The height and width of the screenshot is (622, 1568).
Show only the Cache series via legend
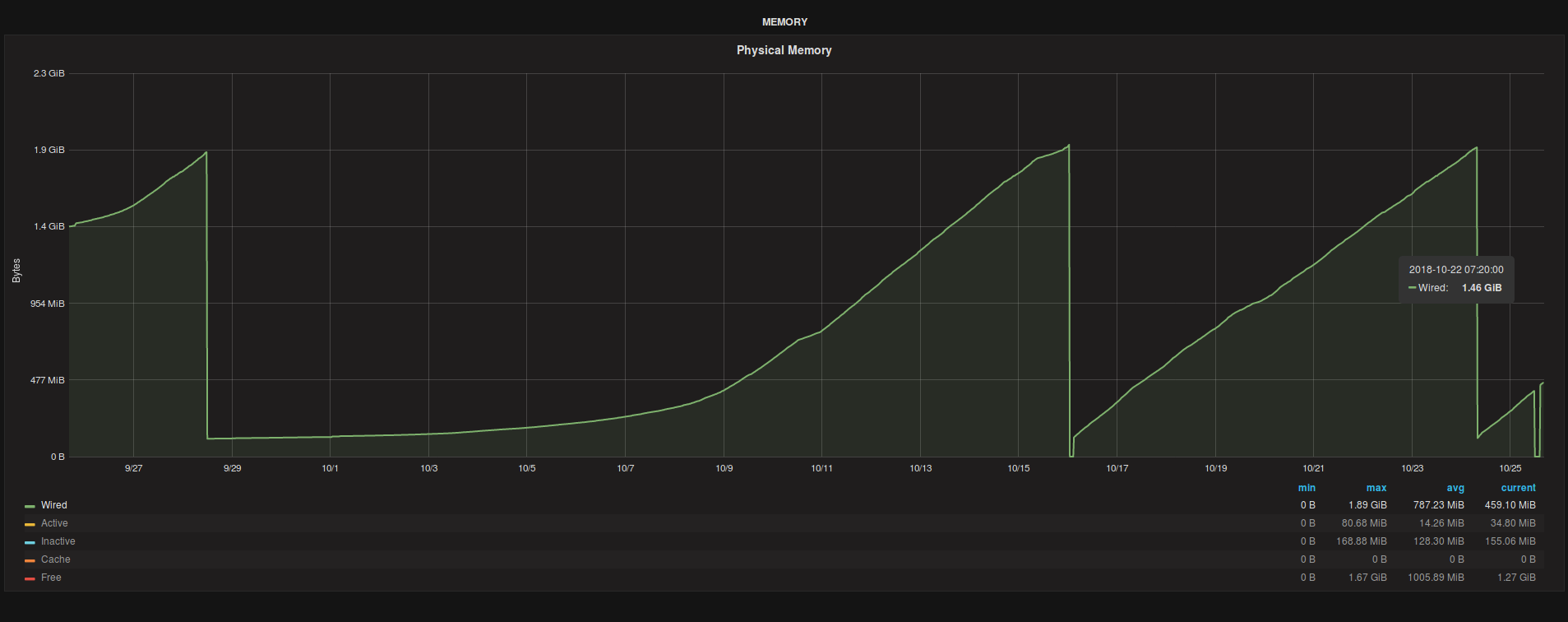[55, 559]
